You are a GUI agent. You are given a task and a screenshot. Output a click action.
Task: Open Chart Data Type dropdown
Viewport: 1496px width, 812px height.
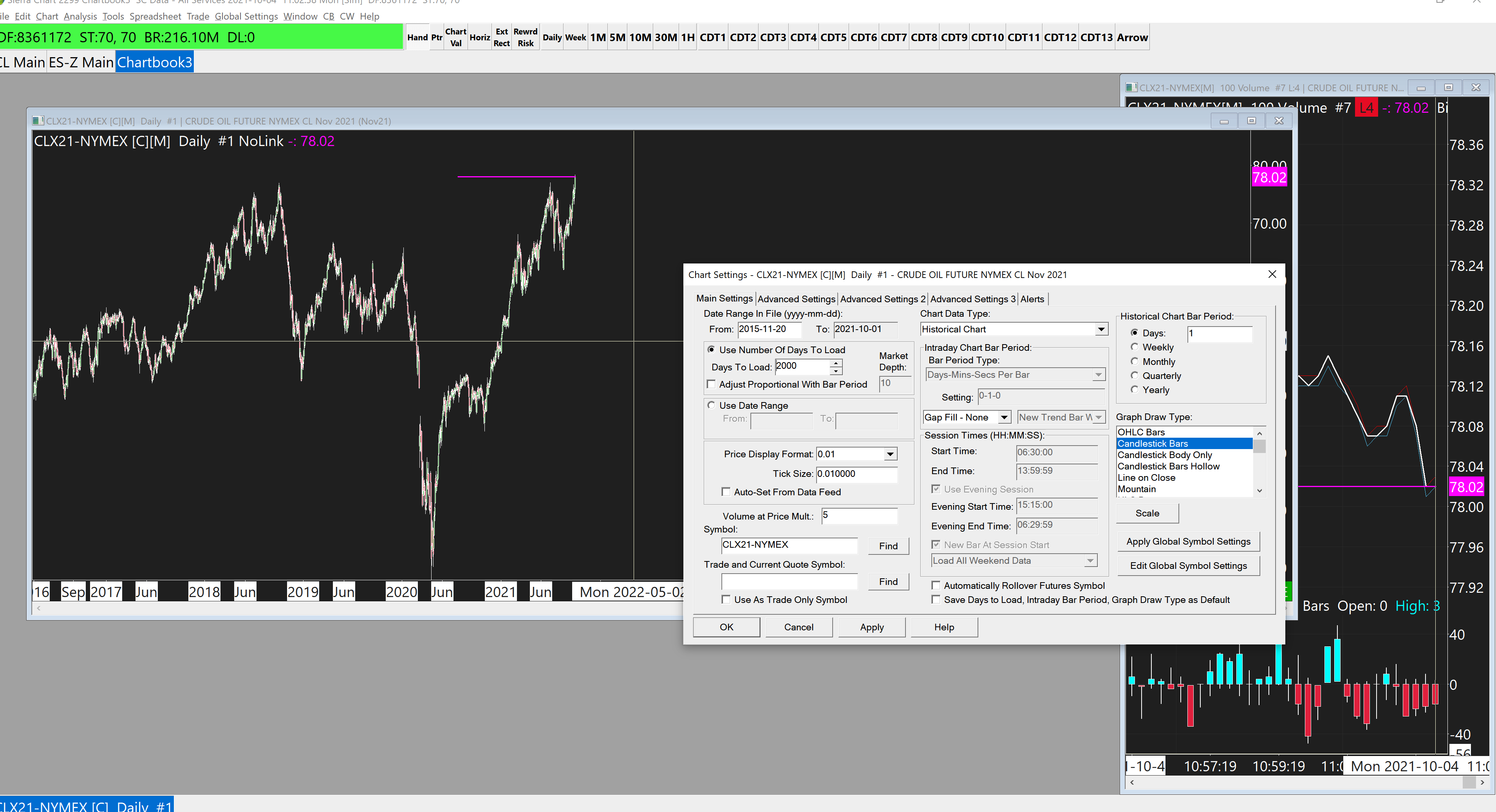coord(1100,329)
